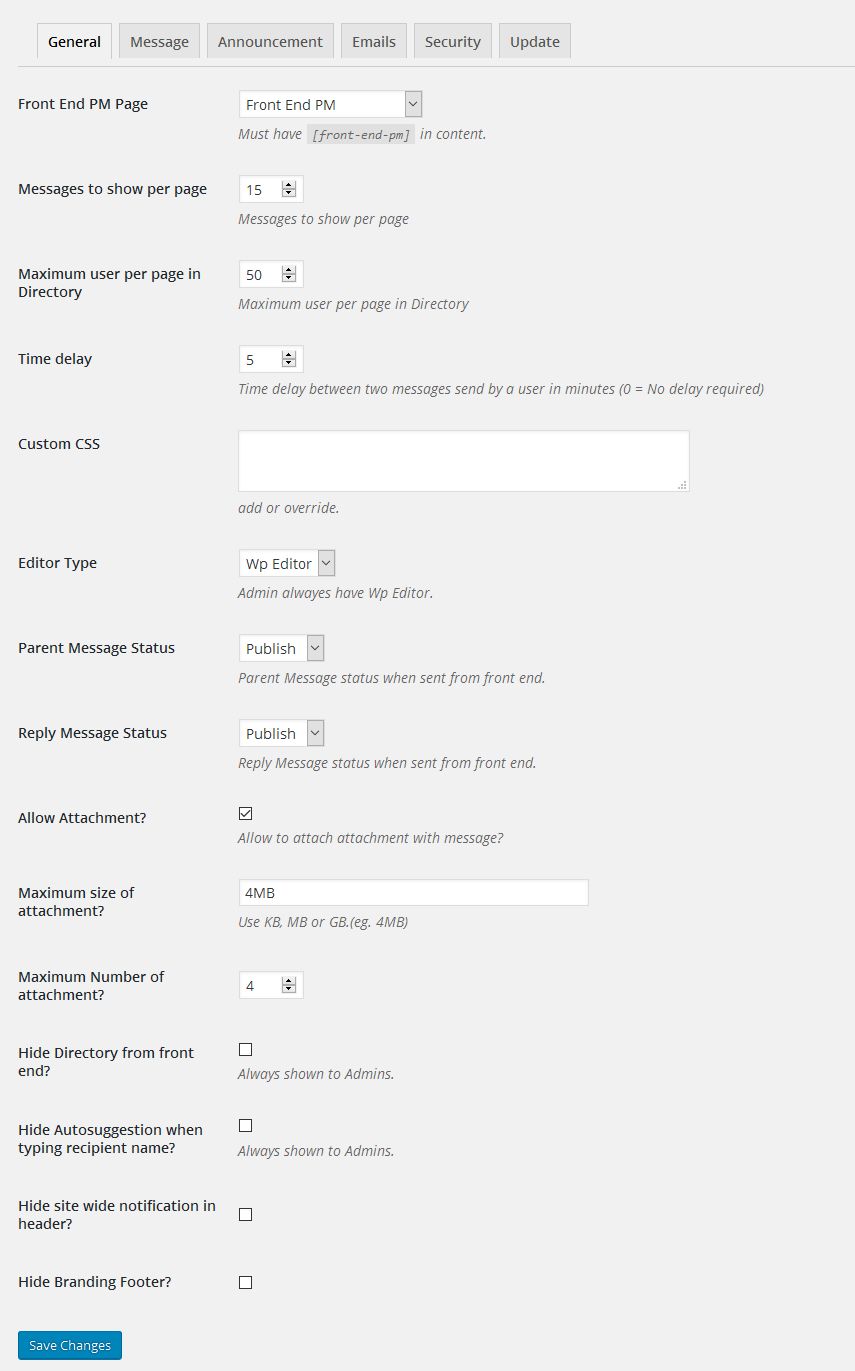Switch to the Update tab
This screenshot has height=1371, width=855.
(534, 41)
